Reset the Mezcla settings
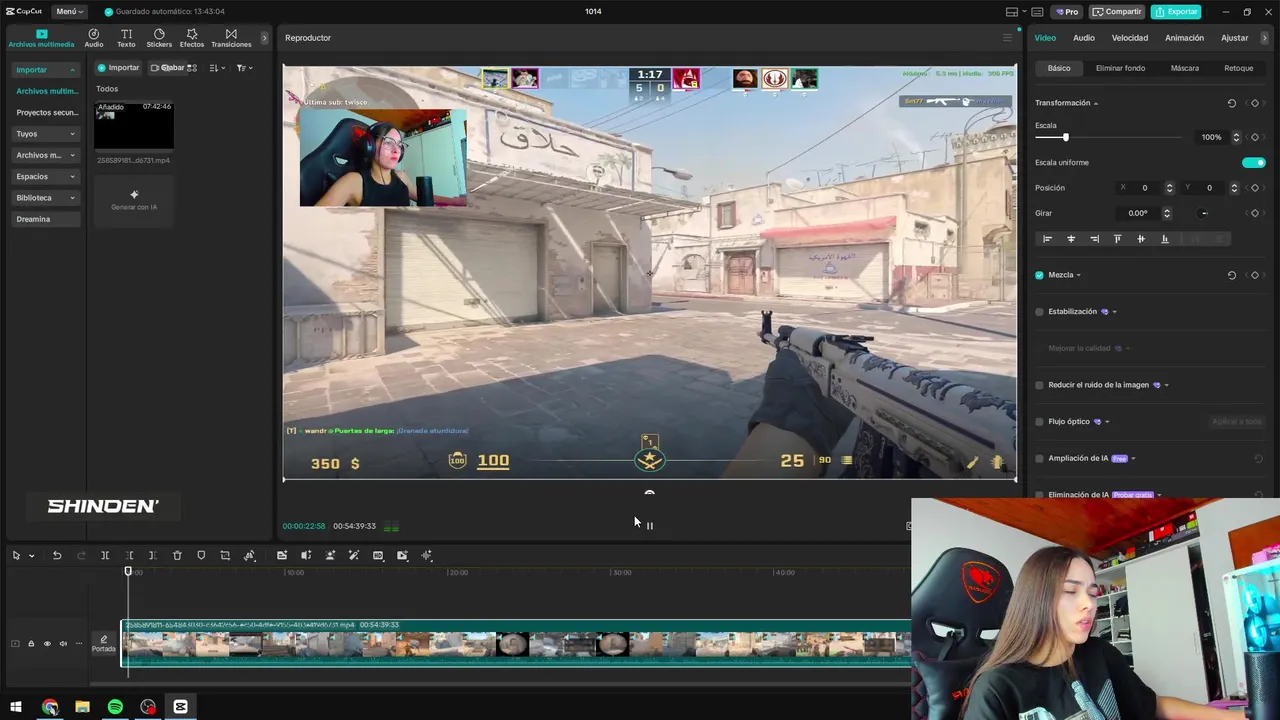Image resolution: width=1280 pixels, height=720 pixels. point(1231,275)
